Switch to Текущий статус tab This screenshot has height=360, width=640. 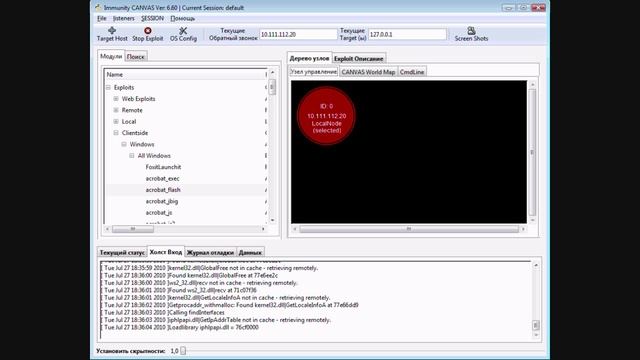(x=122, y=253)
